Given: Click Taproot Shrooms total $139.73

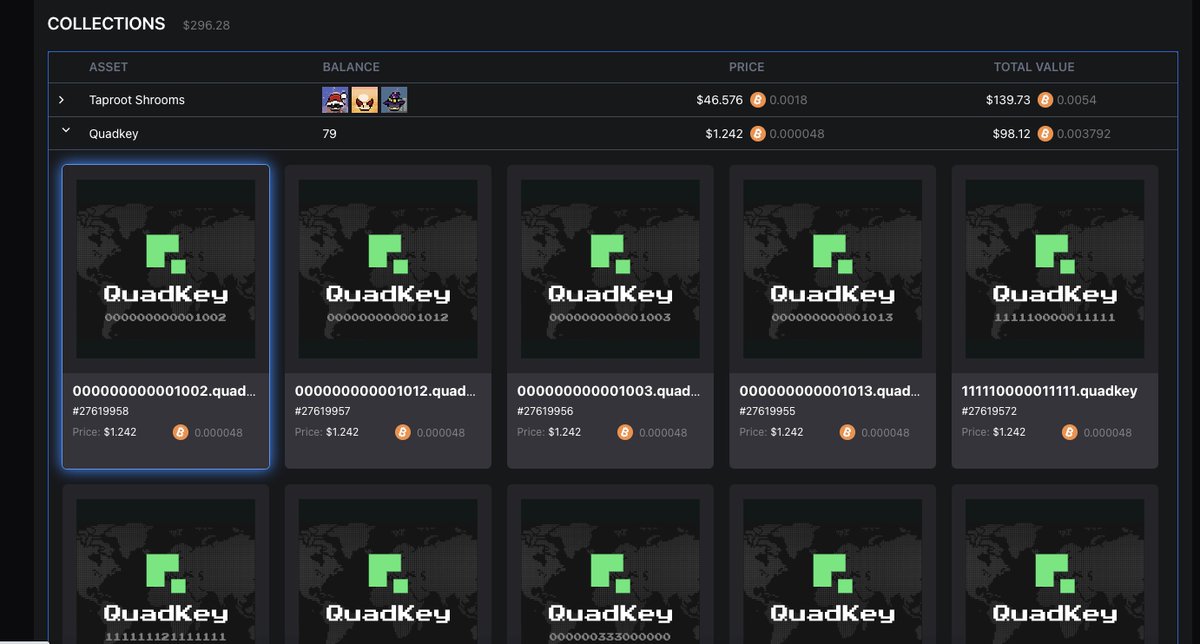Looking at the screenshot, I should pos(1008,100).
